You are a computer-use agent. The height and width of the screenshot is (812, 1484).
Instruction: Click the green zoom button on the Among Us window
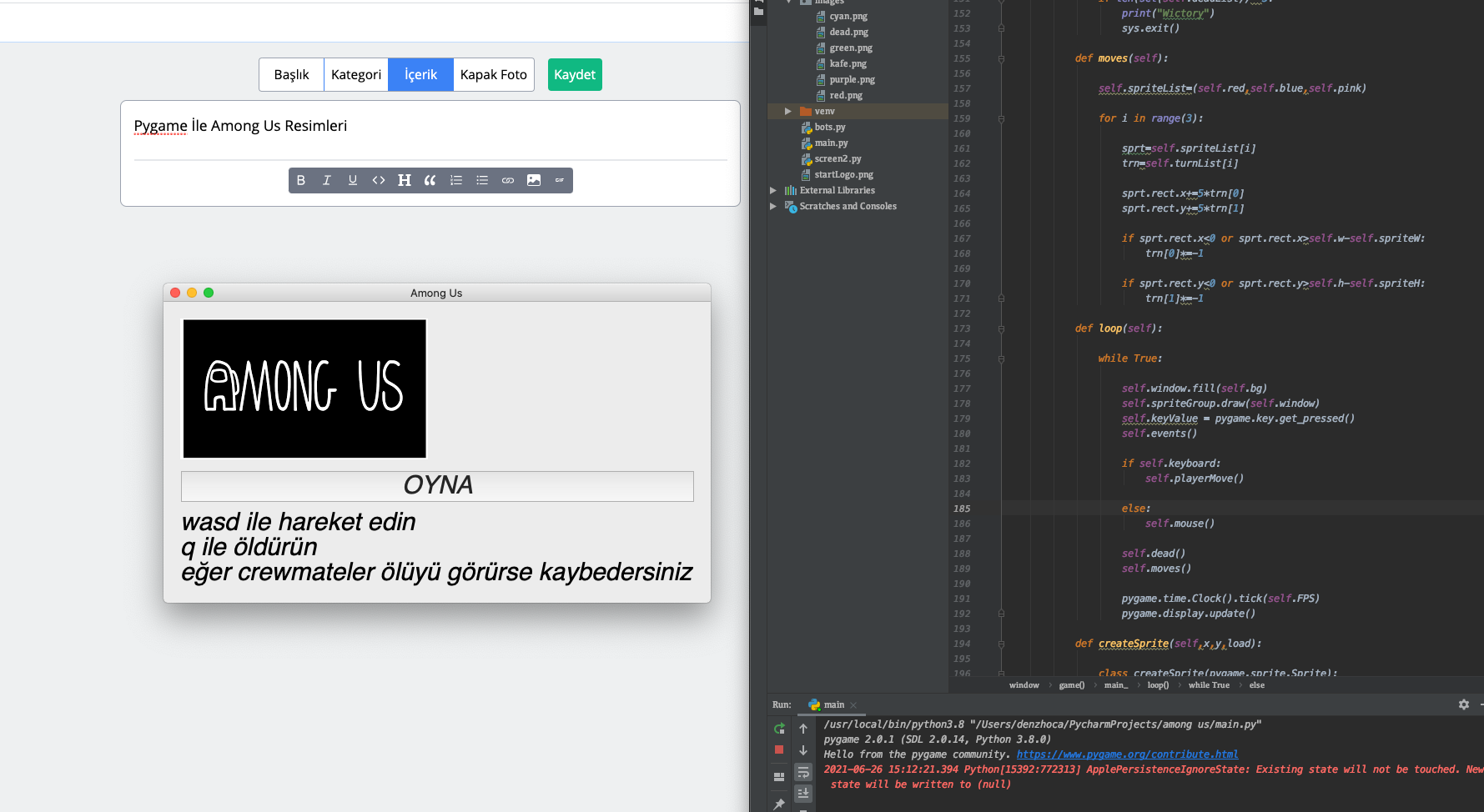click(209, 293)
